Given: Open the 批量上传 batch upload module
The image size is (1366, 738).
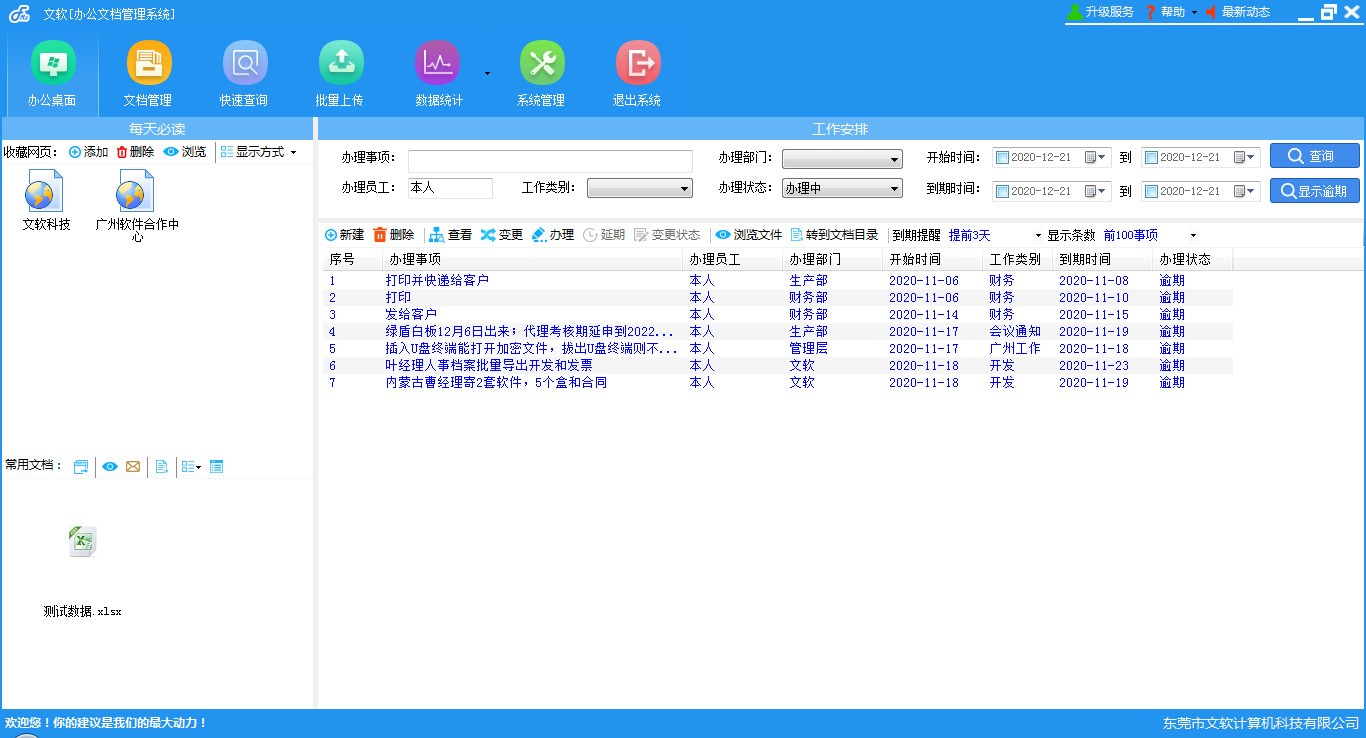Looking at the screenshot, I should [340, 74].
